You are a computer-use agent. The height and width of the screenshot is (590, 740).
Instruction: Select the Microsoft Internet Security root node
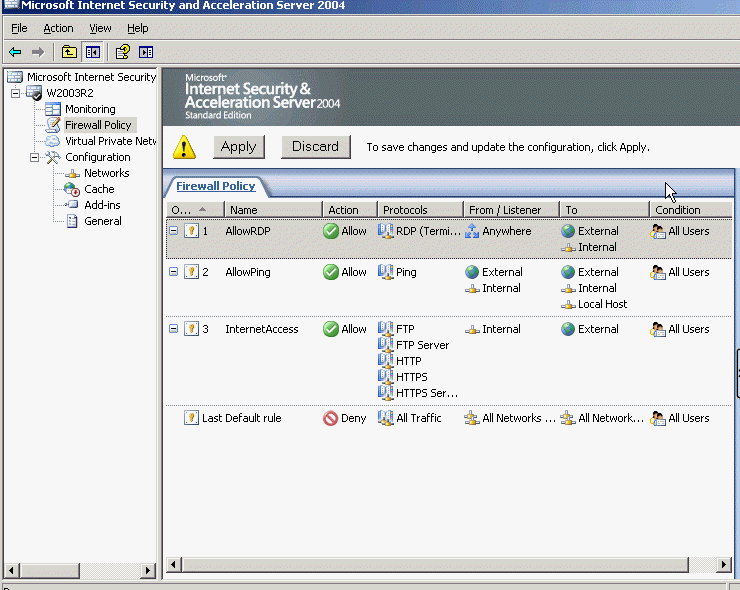91,77
